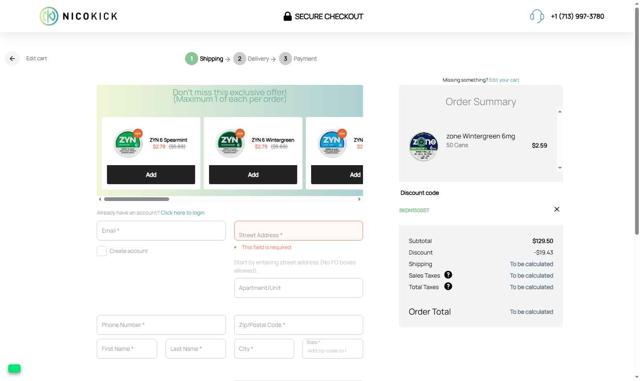This screenshot has width=640, height=381.
Task: Focus the Last Name field
Action: coord(196,349)
